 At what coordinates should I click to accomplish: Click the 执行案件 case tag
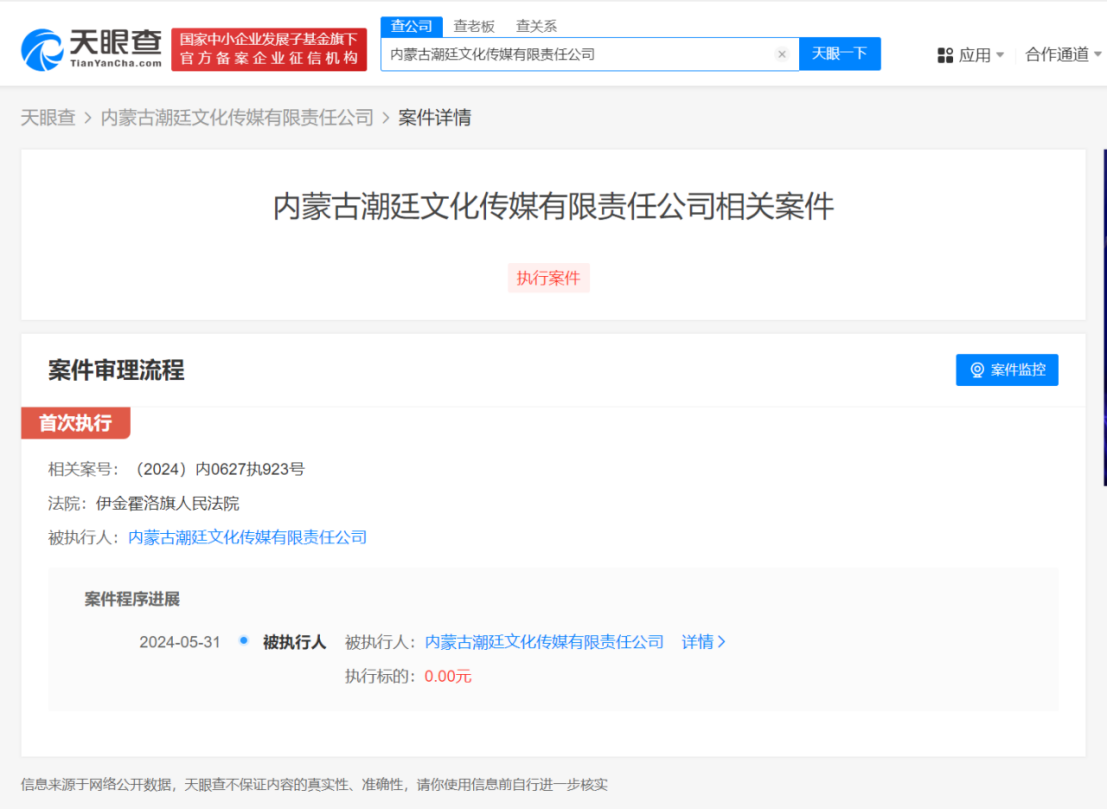(548, 278)
